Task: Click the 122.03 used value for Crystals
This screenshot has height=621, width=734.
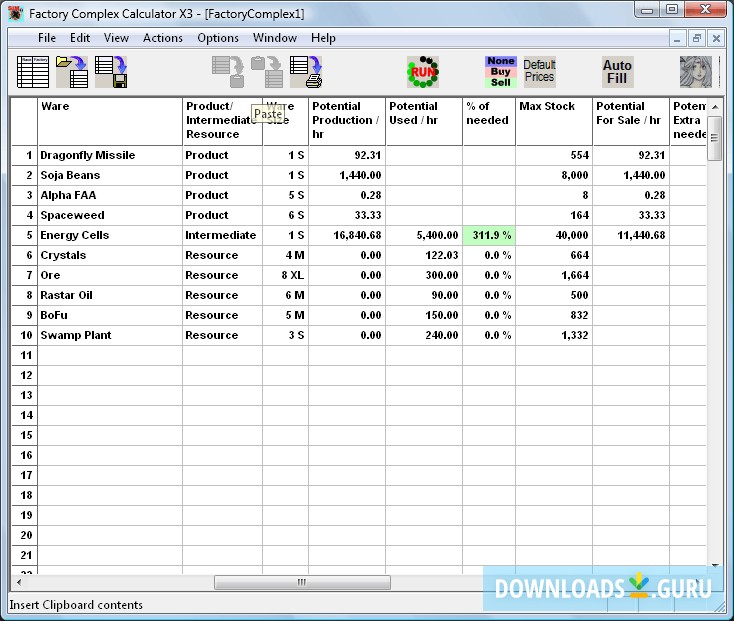Action: 424,256
